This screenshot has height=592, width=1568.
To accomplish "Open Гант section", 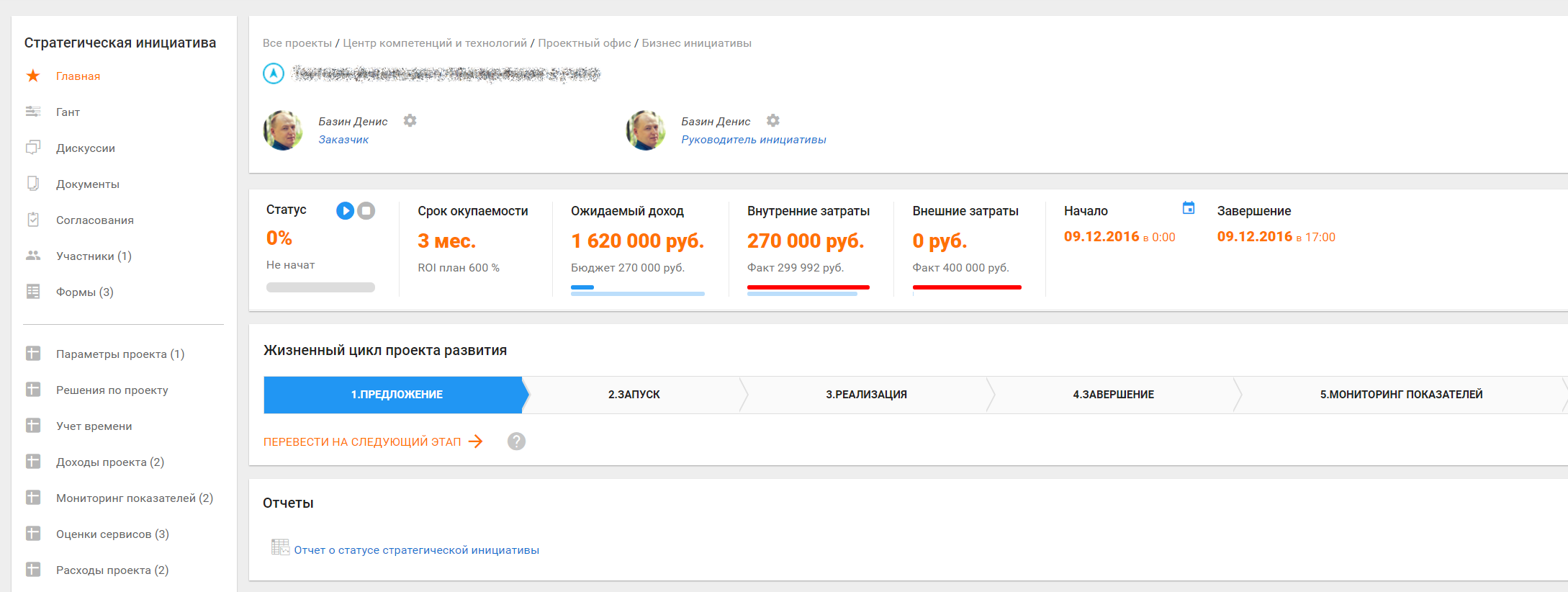I will (68, 112).
